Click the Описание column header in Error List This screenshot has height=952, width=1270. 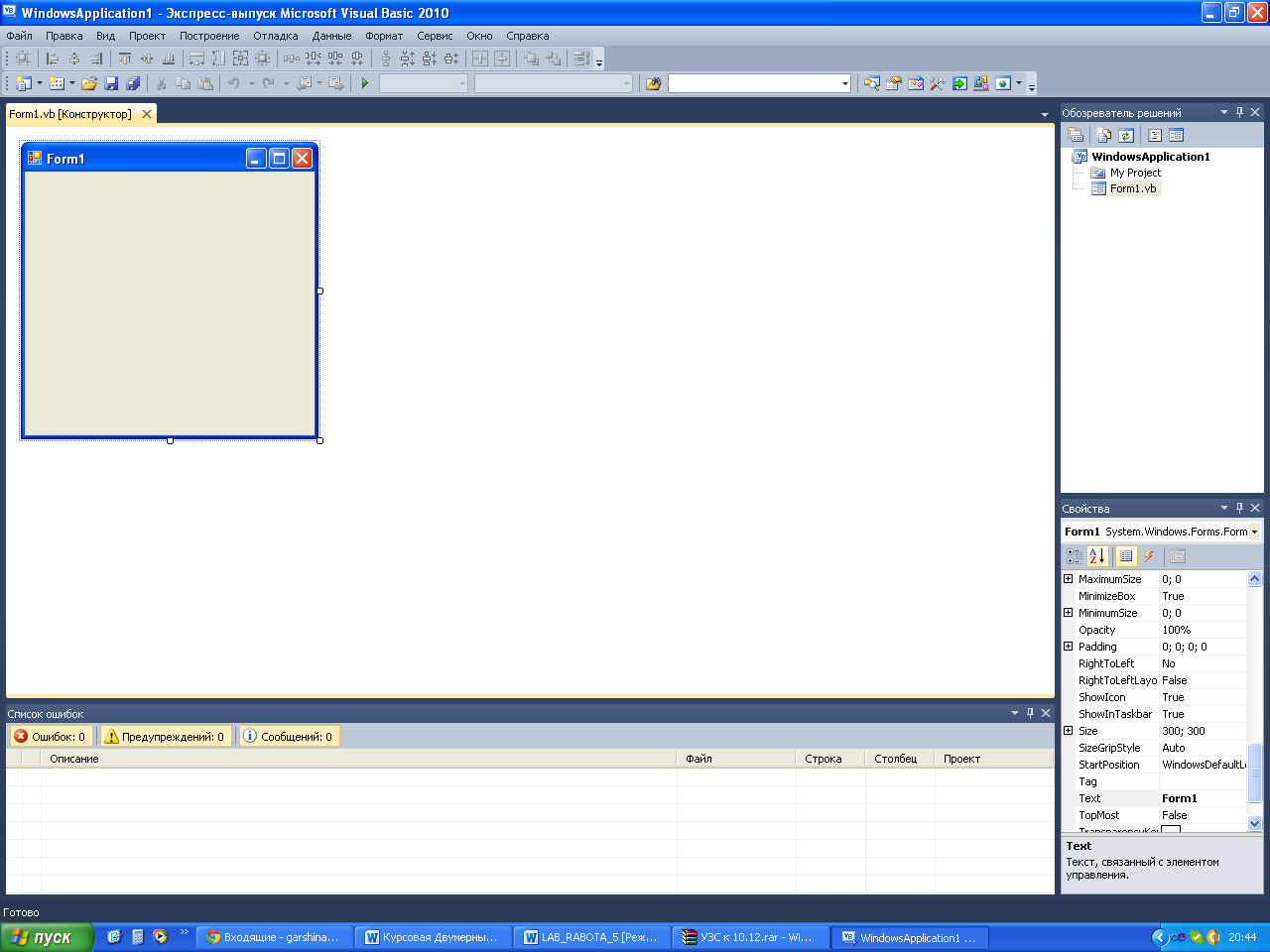point(359,759)
